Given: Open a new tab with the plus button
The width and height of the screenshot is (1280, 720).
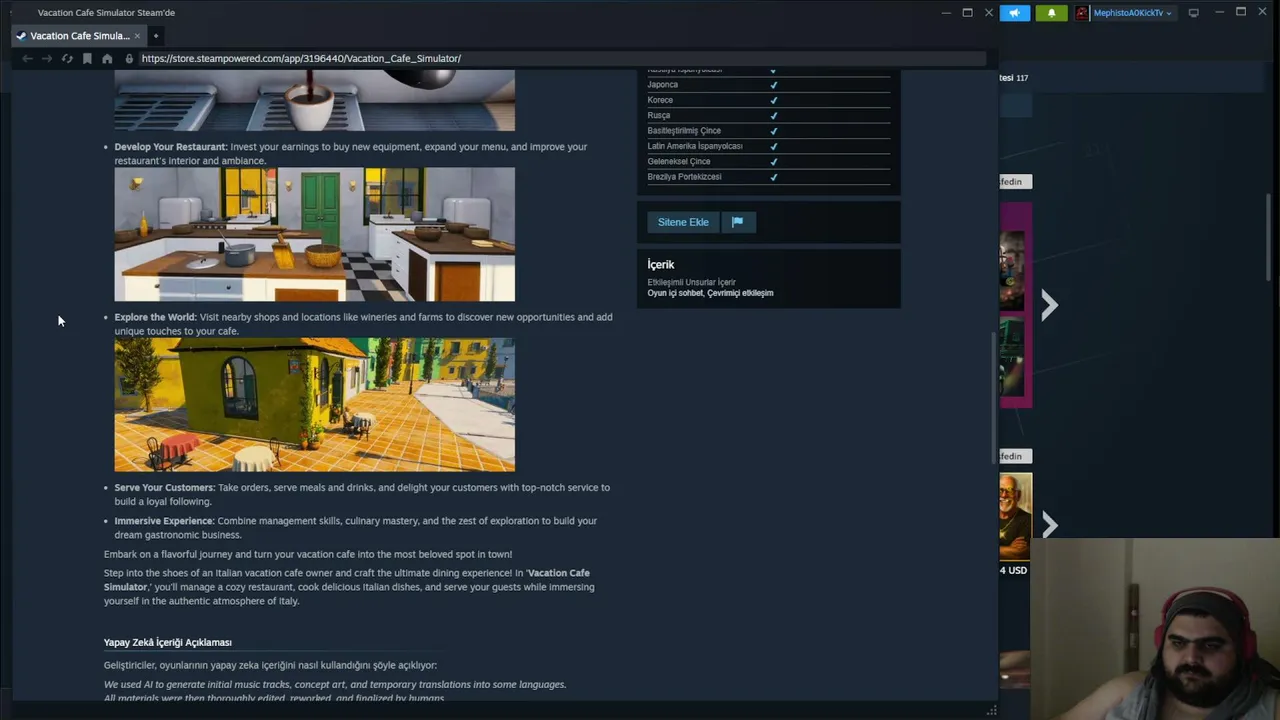Looking at the screenshot, I should 155,36.
